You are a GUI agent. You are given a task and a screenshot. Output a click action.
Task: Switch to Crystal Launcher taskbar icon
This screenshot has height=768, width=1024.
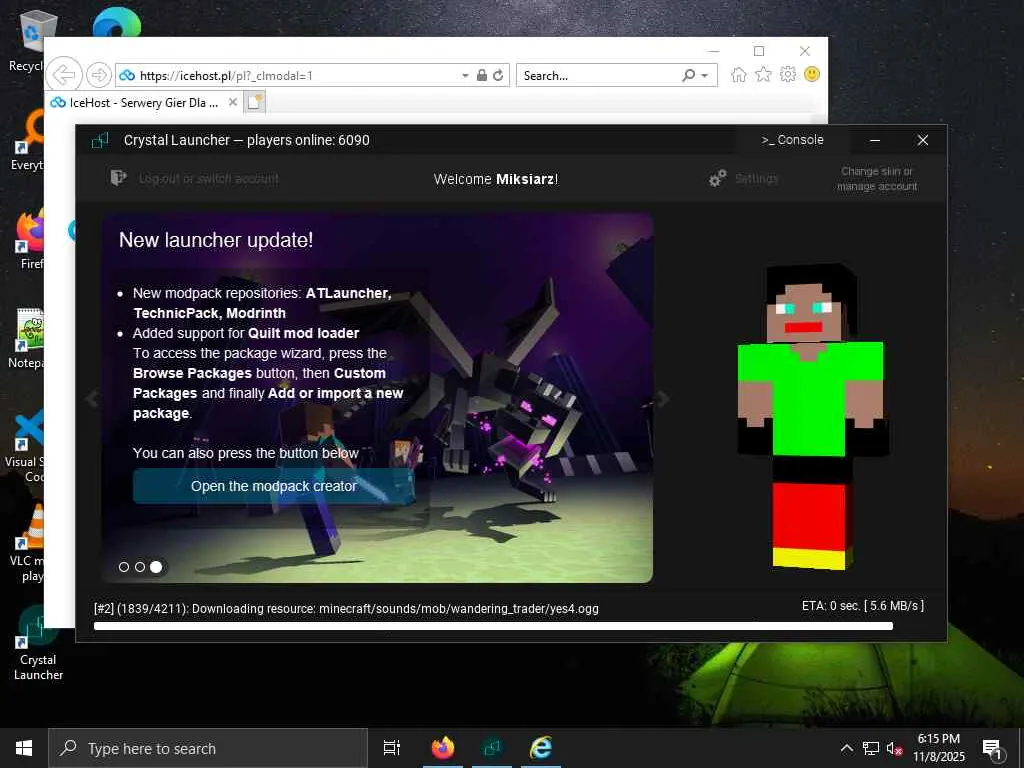pyautogui.click(x=492, y=748)
